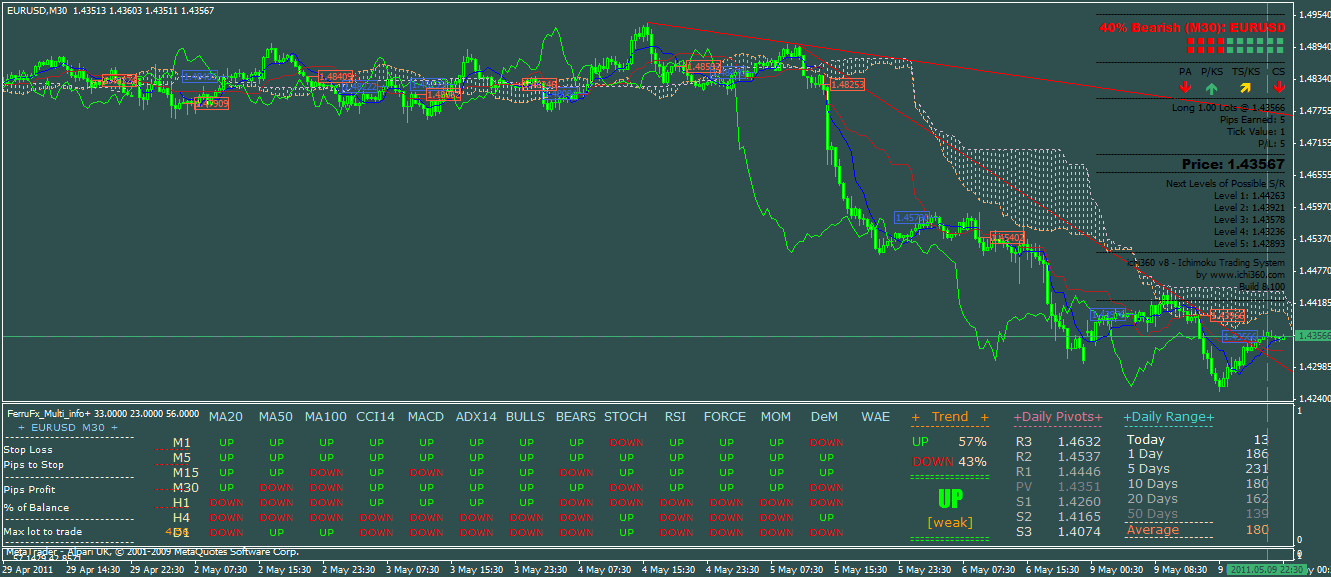Click the '40% Bearish (M30): EURUSD' heading

pos(1192,27)
